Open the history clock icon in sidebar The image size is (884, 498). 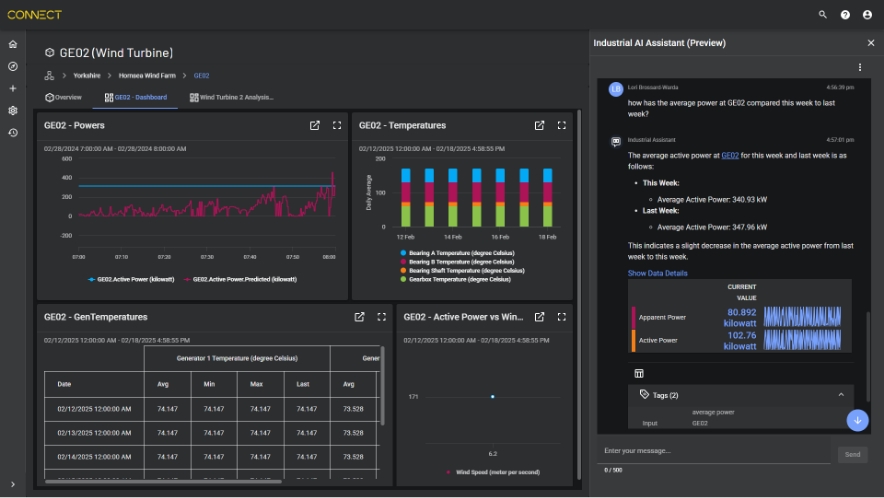click(12, 133)
